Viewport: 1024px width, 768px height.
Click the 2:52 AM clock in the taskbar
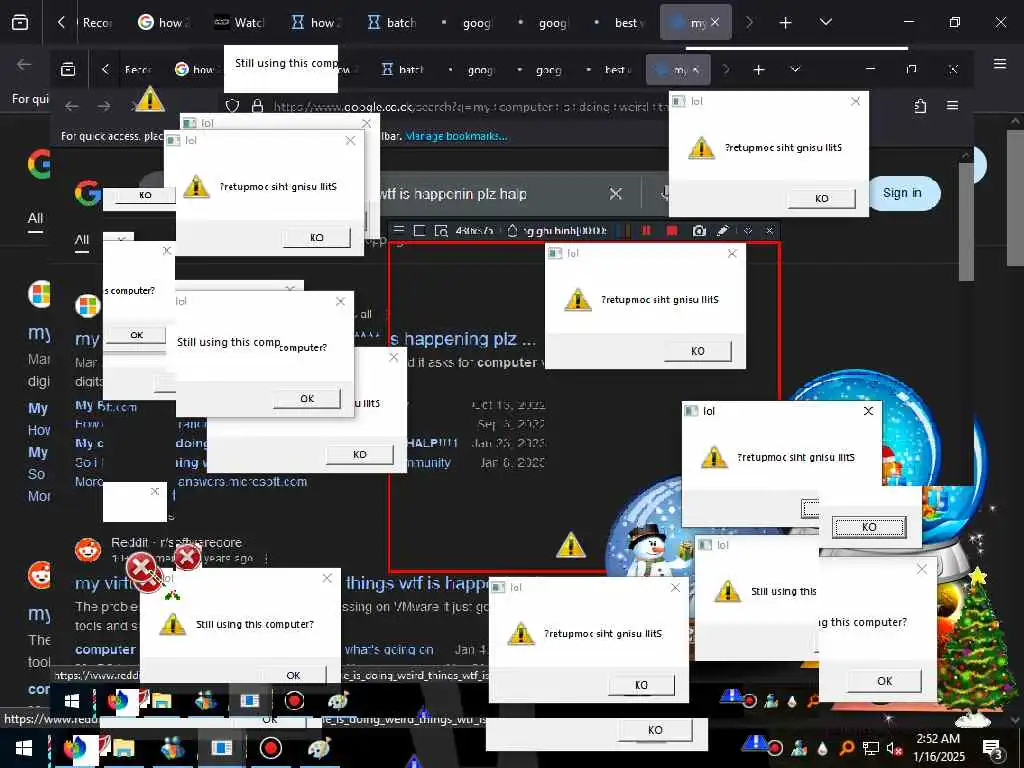(938, 739)
